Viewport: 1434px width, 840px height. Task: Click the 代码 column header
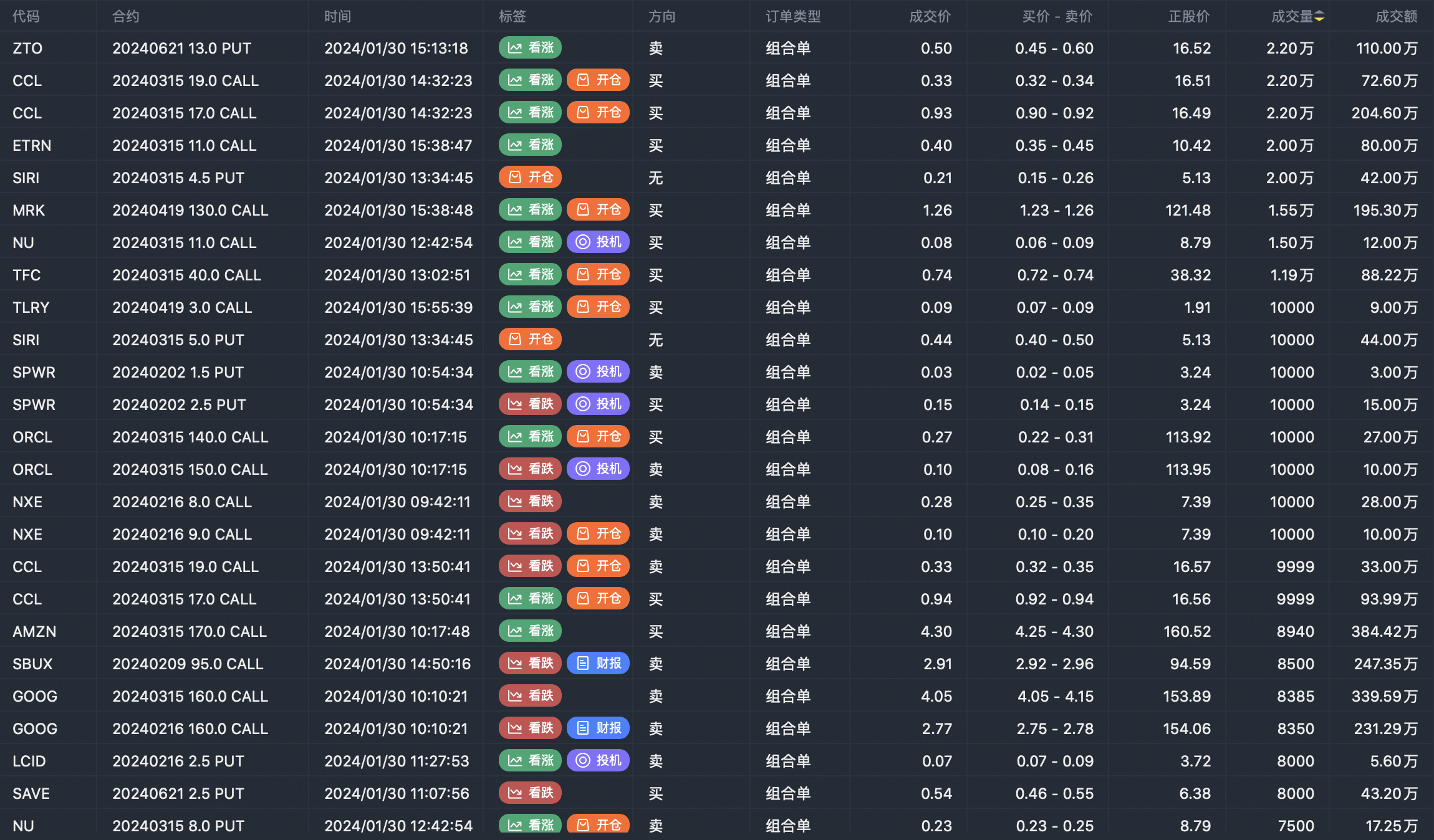click(26, 17)
